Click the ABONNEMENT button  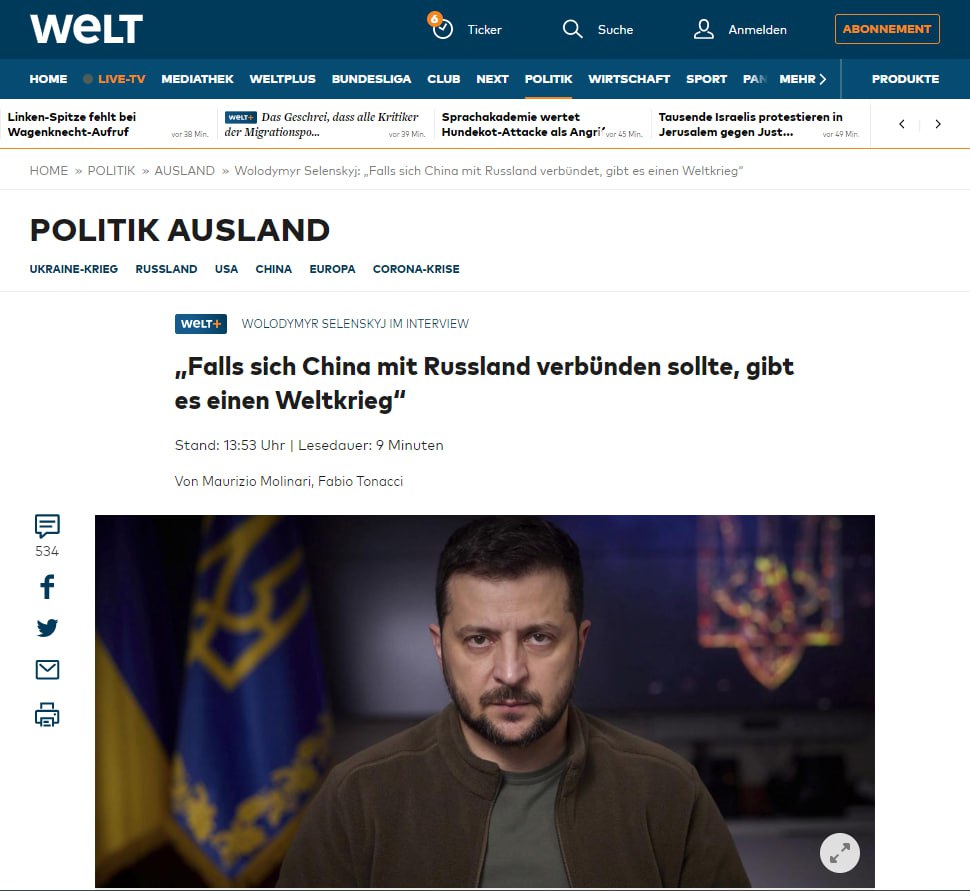tap(887, 29)
